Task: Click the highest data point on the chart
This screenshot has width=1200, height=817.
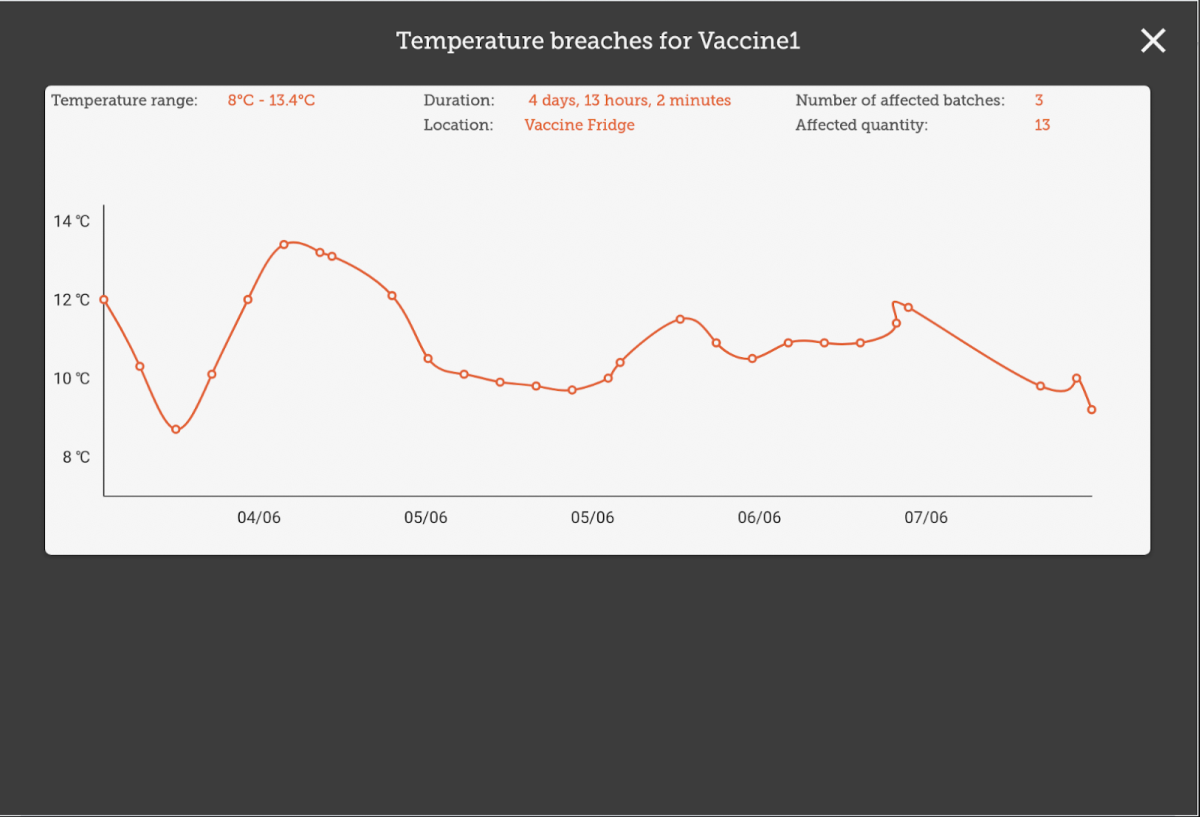Action: pyautogui.click(x=284, y=244)
